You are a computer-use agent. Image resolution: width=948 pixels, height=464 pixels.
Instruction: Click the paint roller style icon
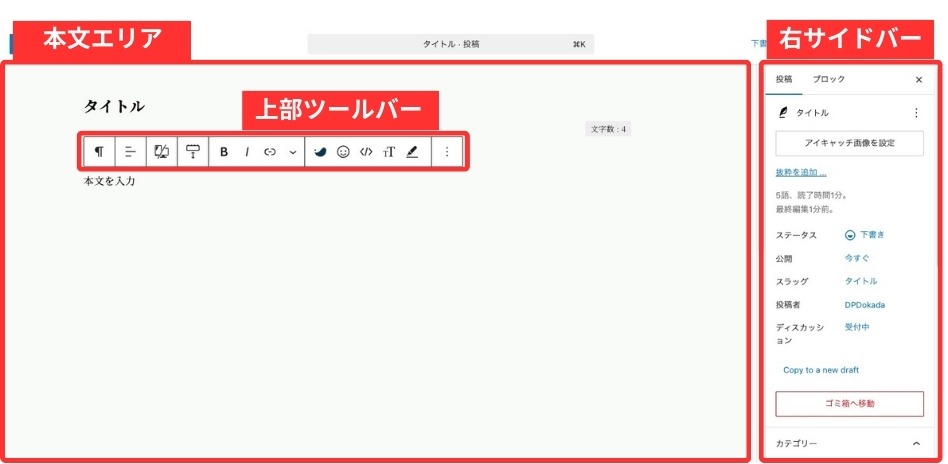(193, 152)
